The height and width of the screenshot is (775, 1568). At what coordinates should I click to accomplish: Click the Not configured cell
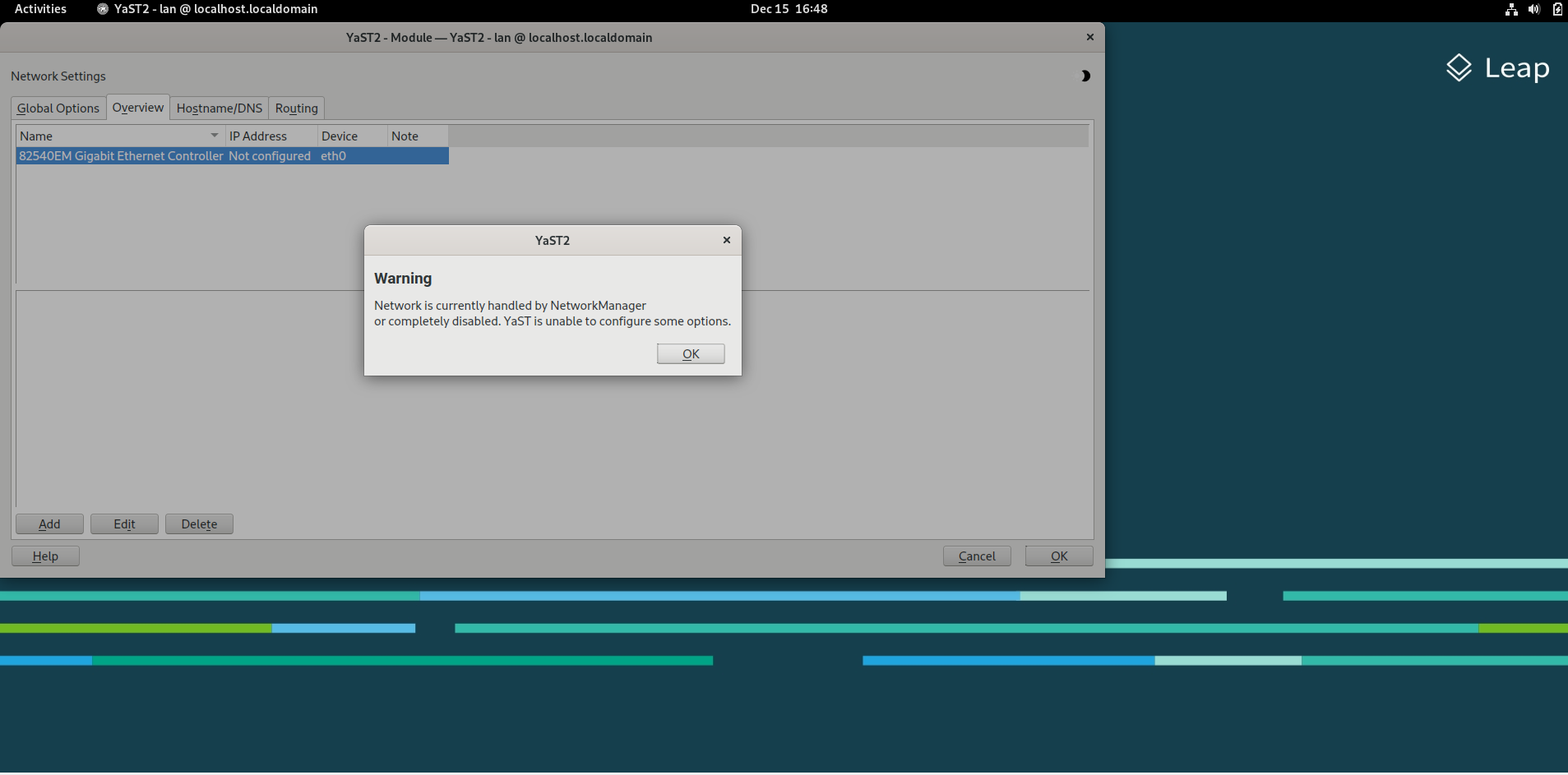tap(270, 155)
